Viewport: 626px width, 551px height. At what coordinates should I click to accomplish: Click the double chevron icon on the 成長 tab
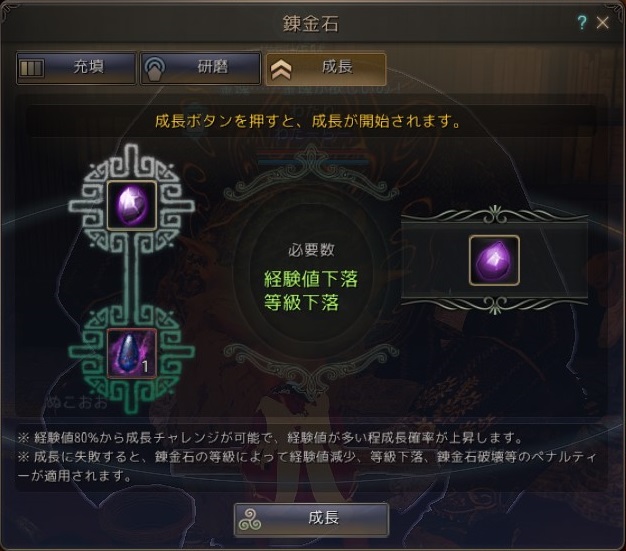(x=281, y=70)
